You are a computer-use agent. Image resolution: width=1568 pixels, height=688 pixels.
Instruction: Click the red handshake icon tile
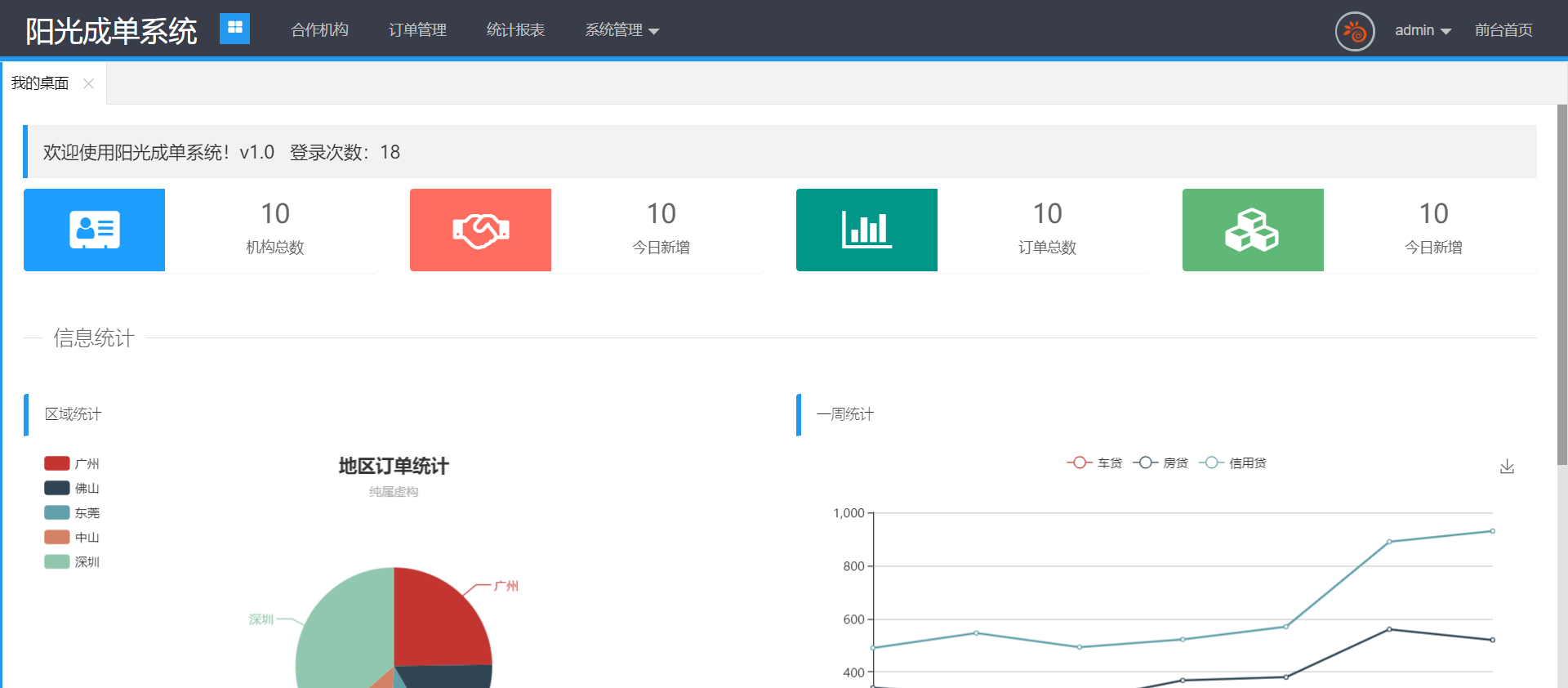480,230
